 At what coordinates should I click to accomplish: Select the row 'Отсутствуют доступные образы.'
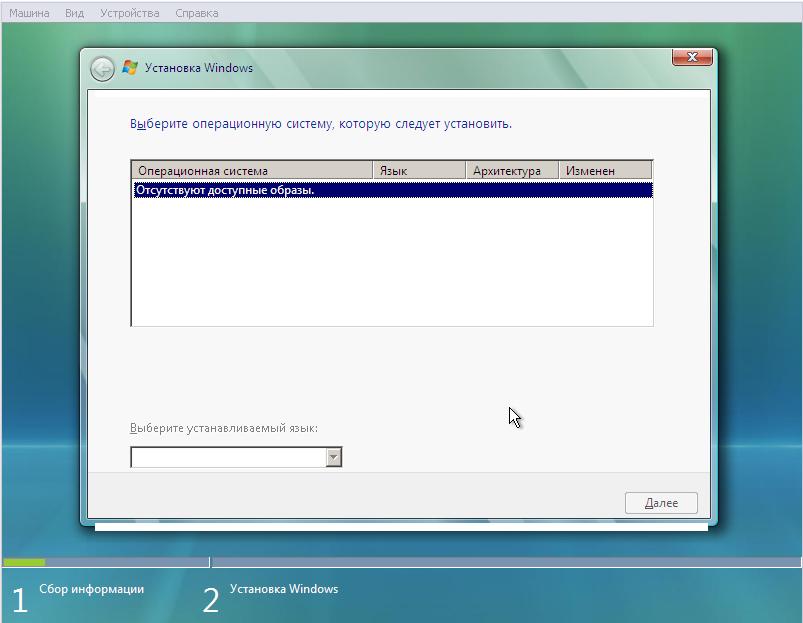393,190
